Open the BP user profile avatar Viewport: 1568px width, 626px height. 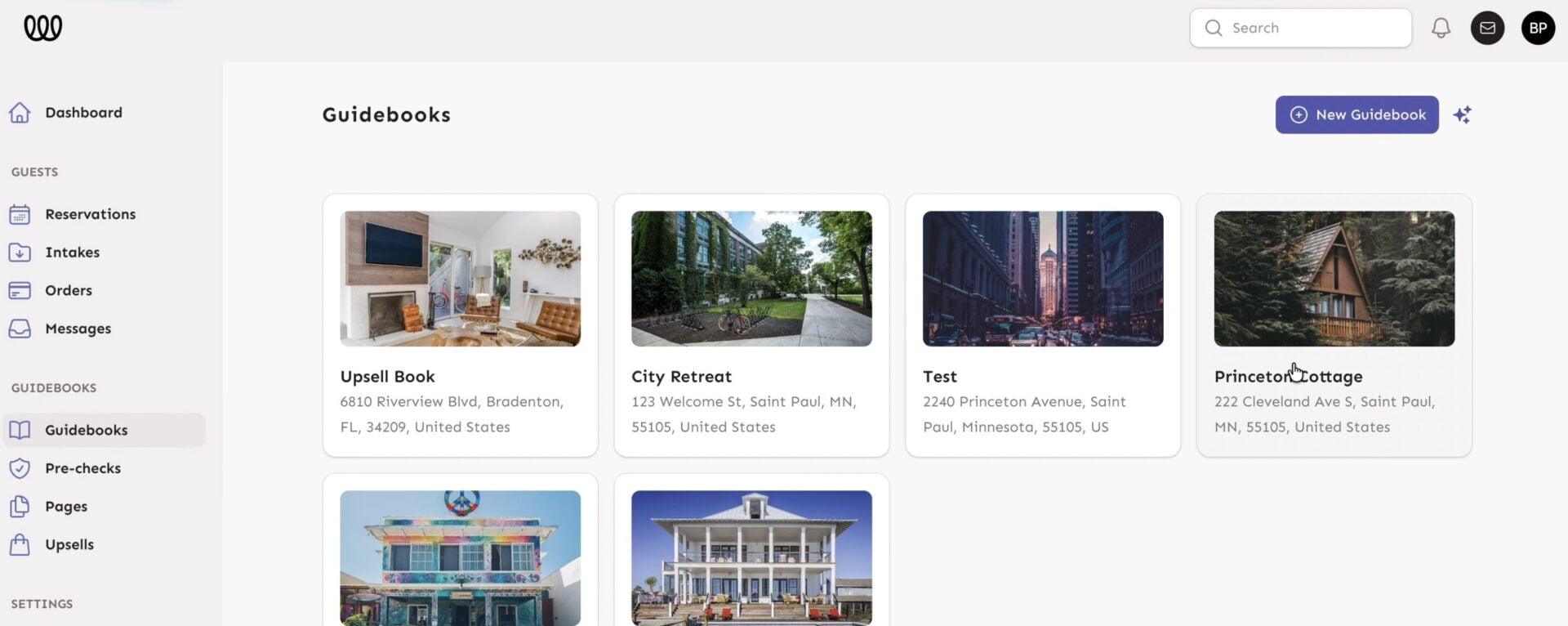pos(1538,28)
